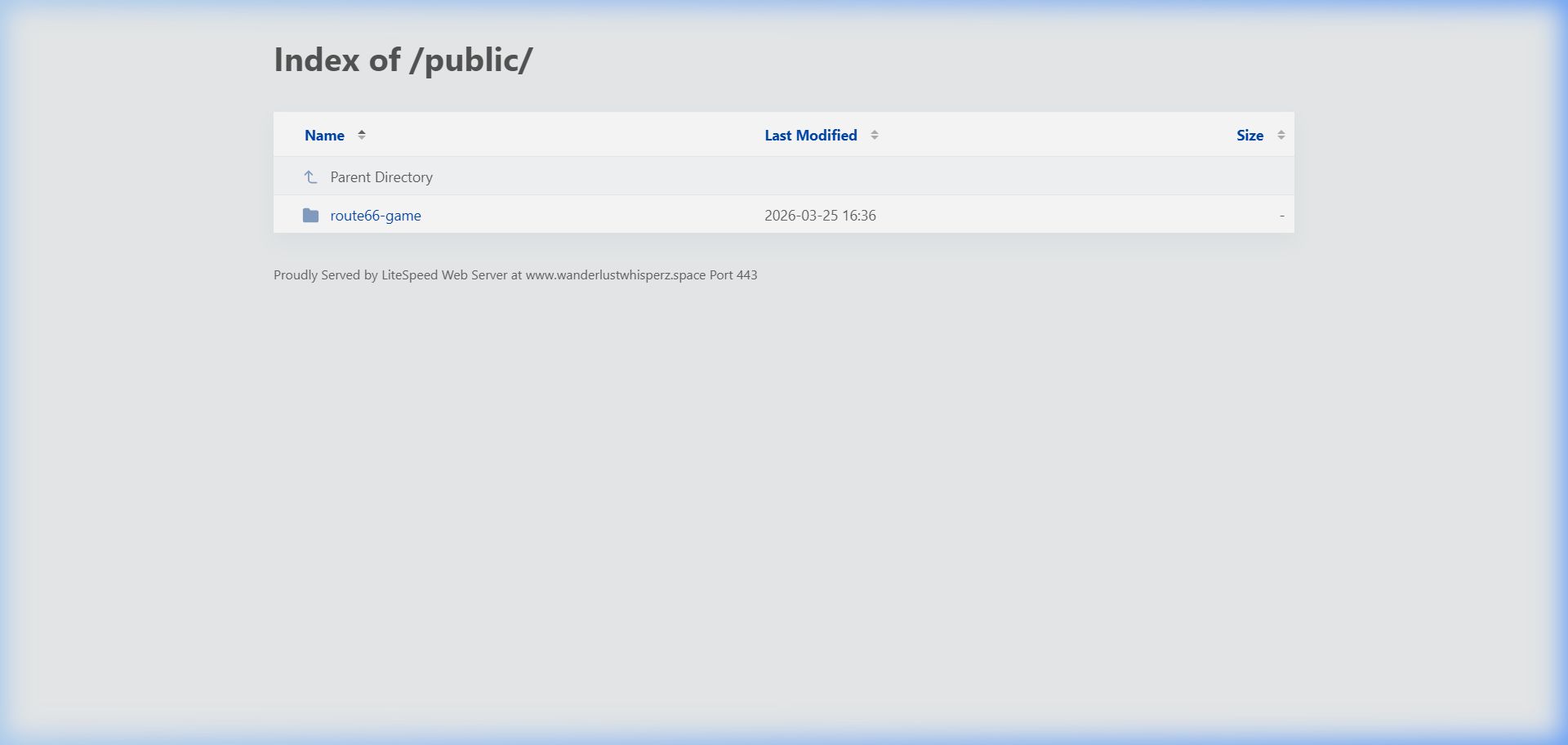Go up to the Parent Directory
Image resolution: width=1568 pixels, height=745 pixels.
click(381, 177)
